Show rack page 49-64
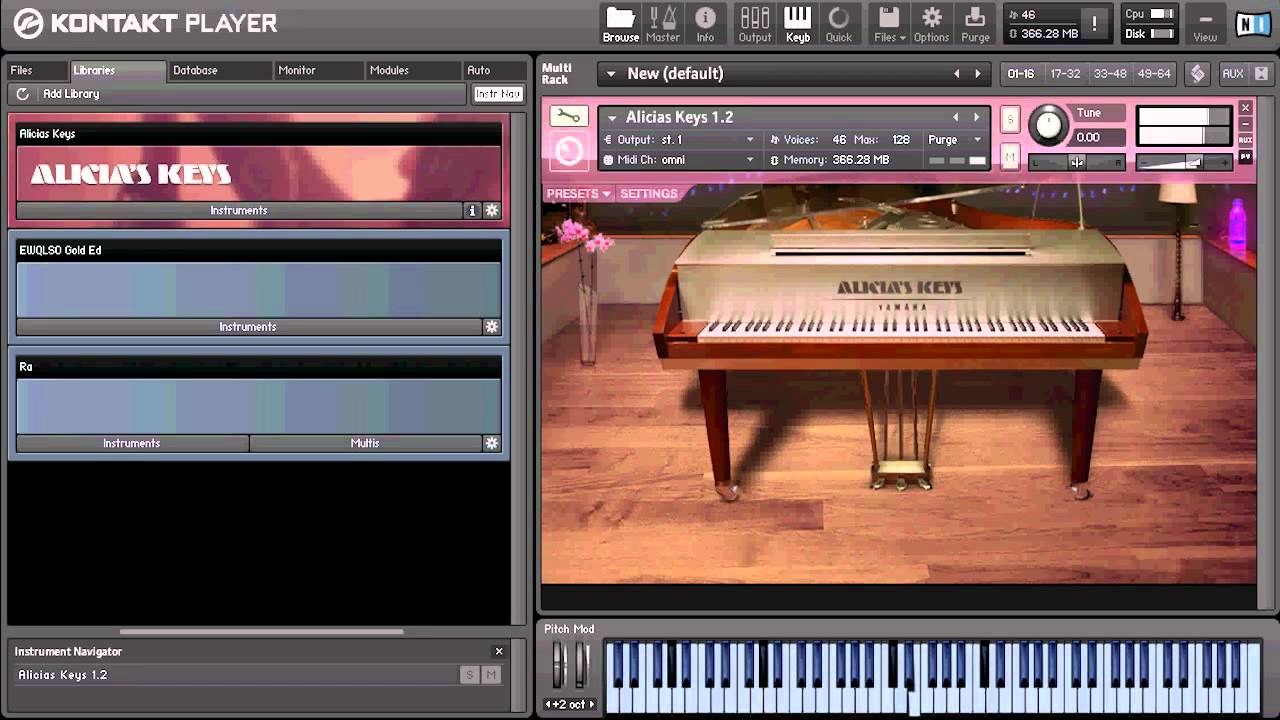 click(x=1154, y=74)
